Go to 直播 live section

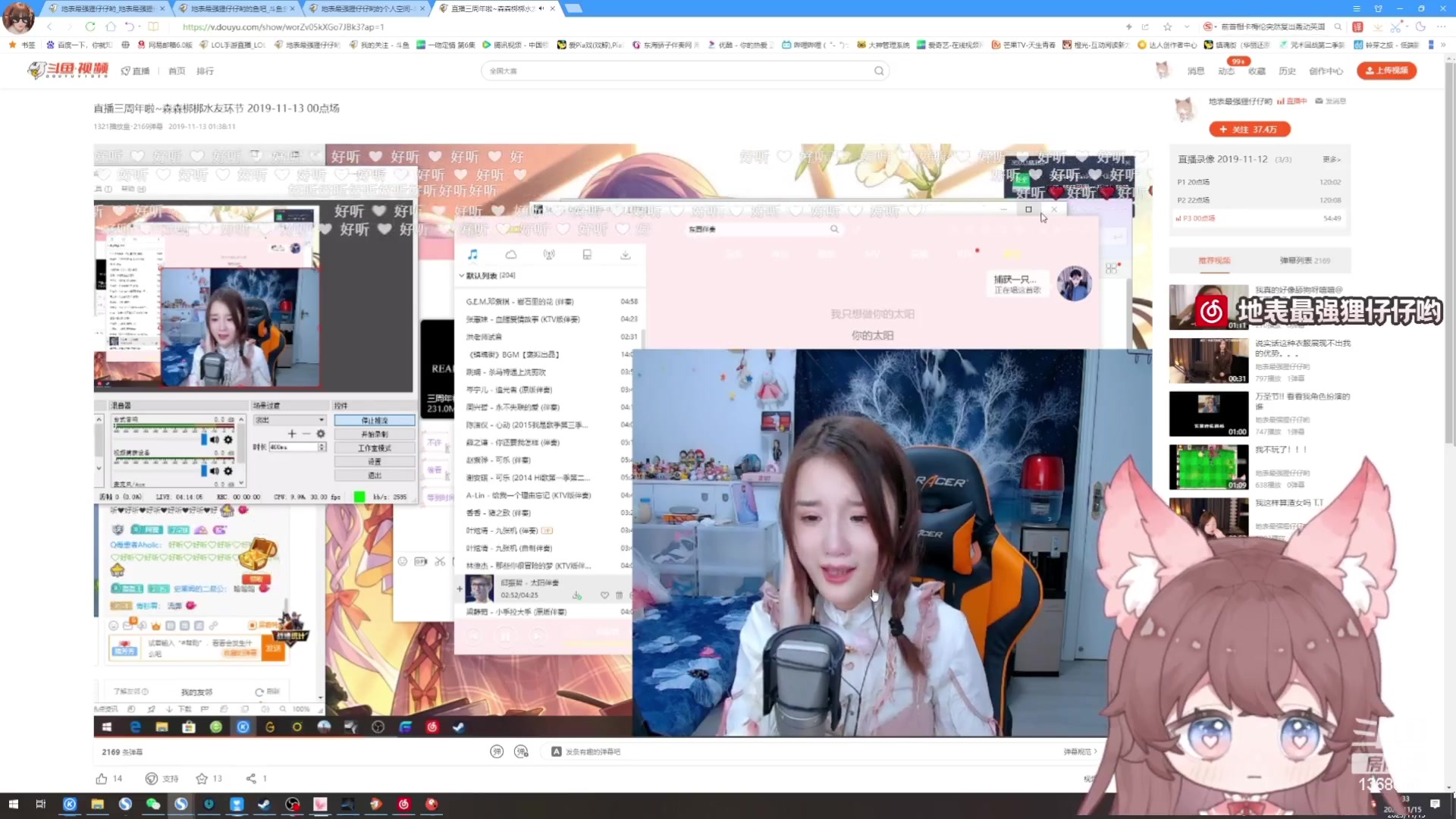point(136,71)
